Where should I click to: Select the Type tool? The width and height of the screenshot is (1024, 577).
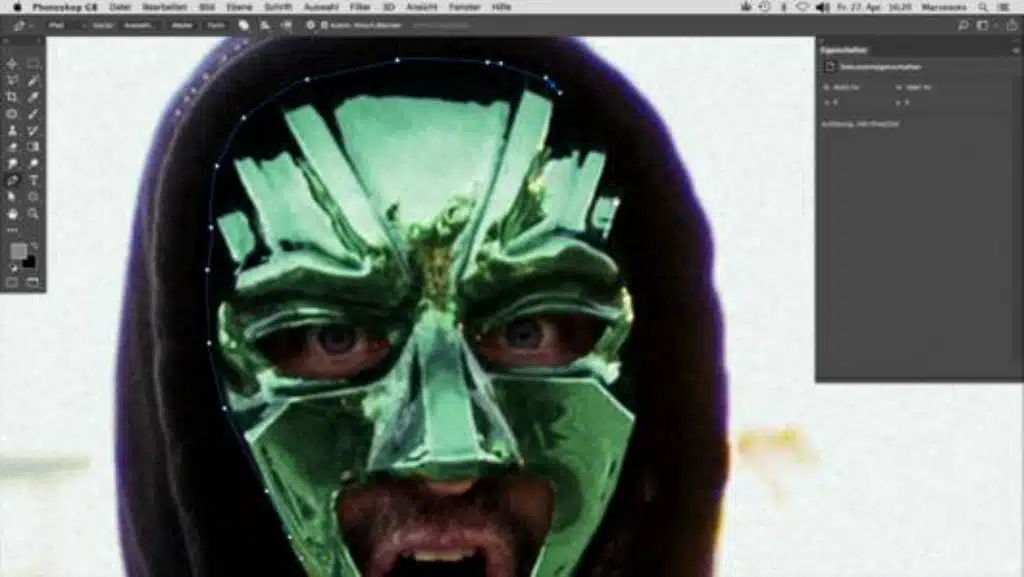pyautogui.click(x=33, y=180)
